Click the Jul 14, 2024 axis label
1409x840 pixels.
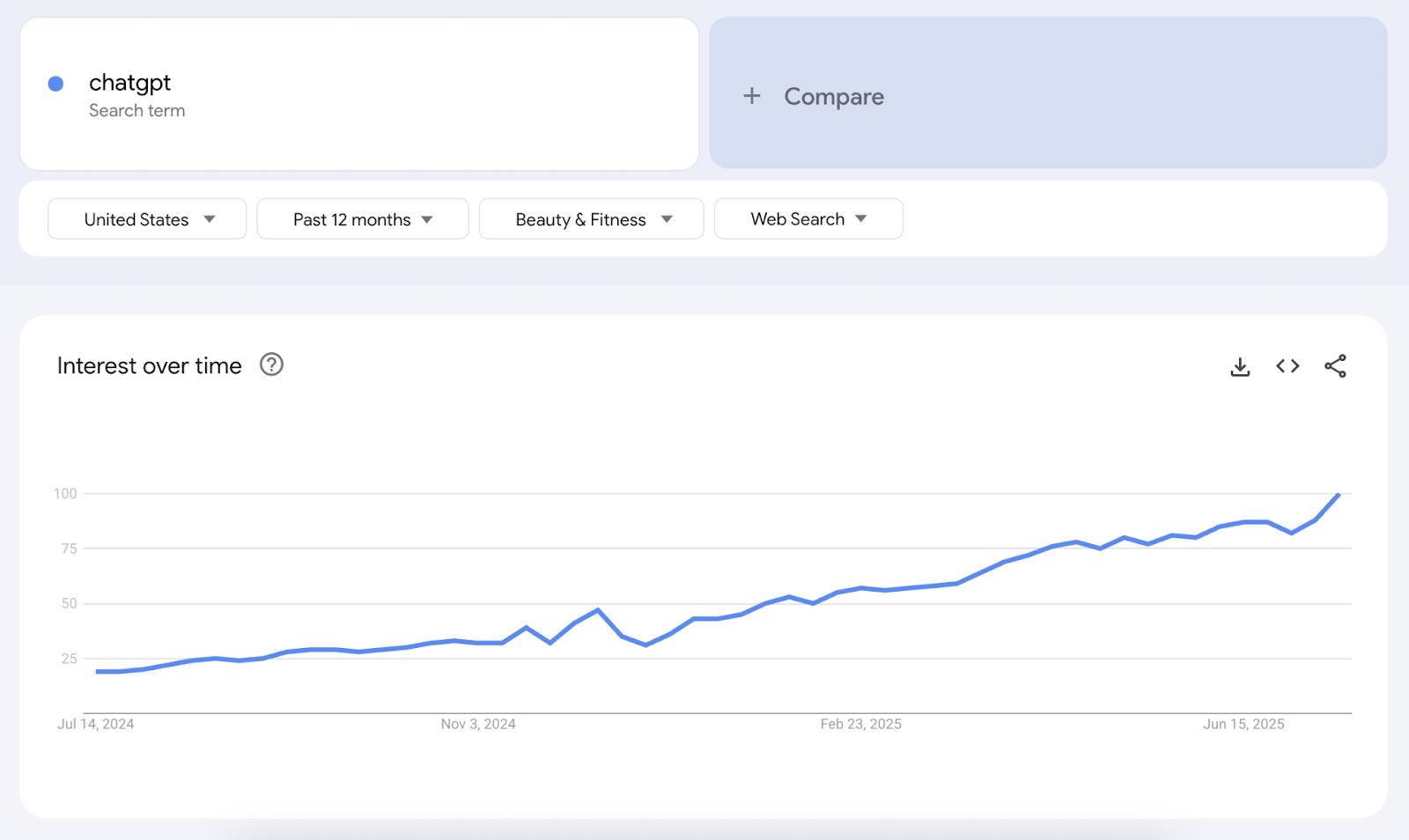(95, 724)
